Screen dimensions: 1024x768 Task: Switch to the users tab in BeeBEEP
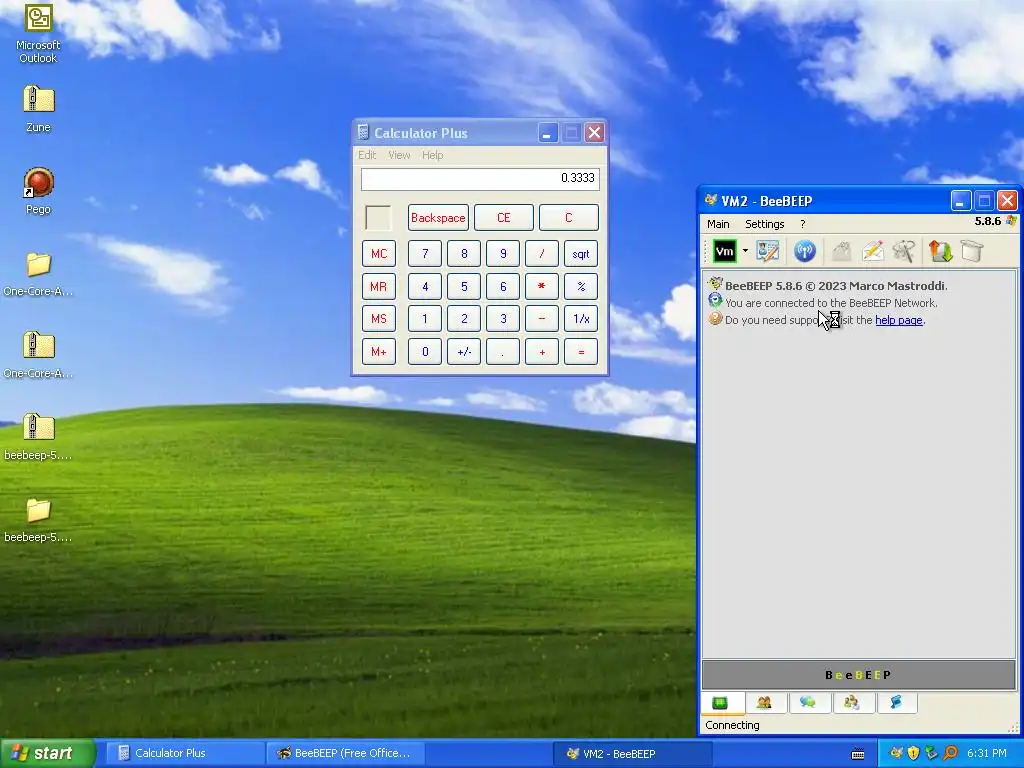[x=764, y=703]
